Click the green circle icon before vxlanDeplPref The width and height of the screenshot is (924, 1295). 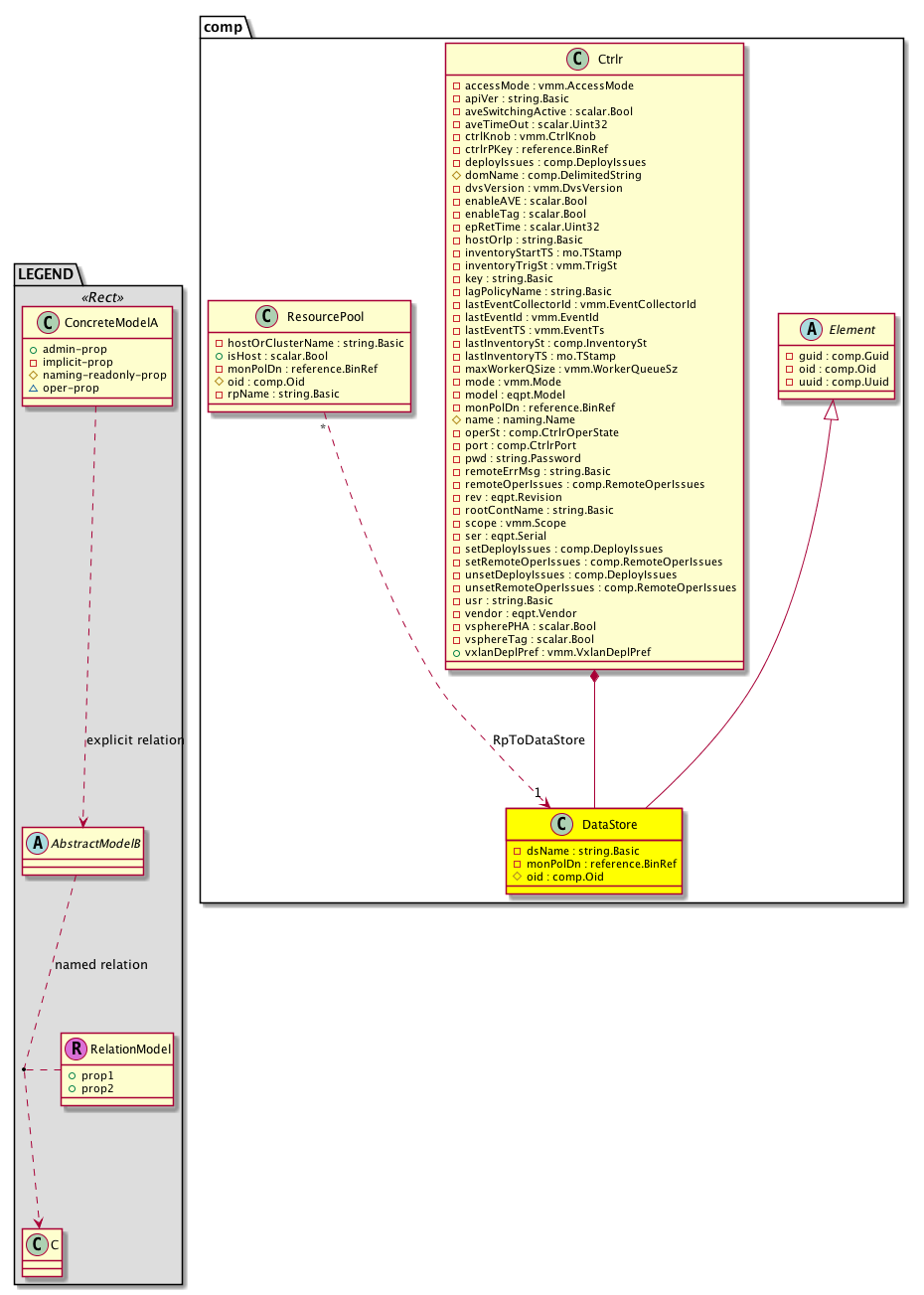coord(456,653)
